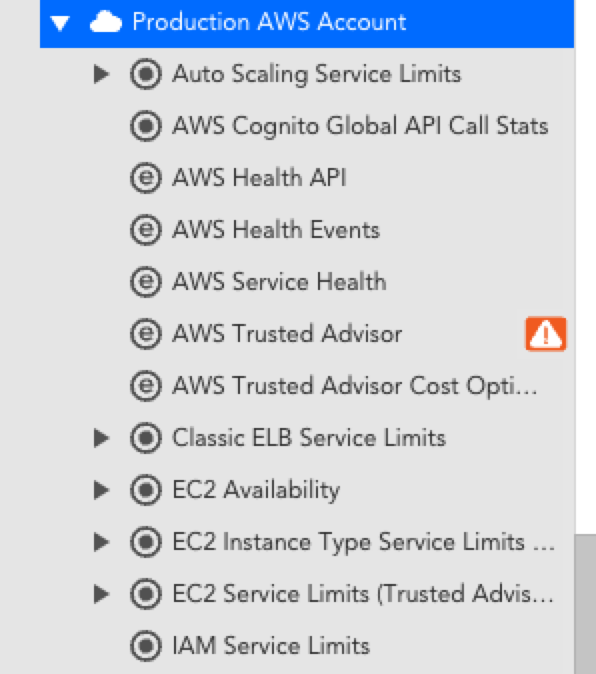596x674 pixels.
Task: Open AWS Trusted Advisor Cost Optimization item
Action: [355, 386]
